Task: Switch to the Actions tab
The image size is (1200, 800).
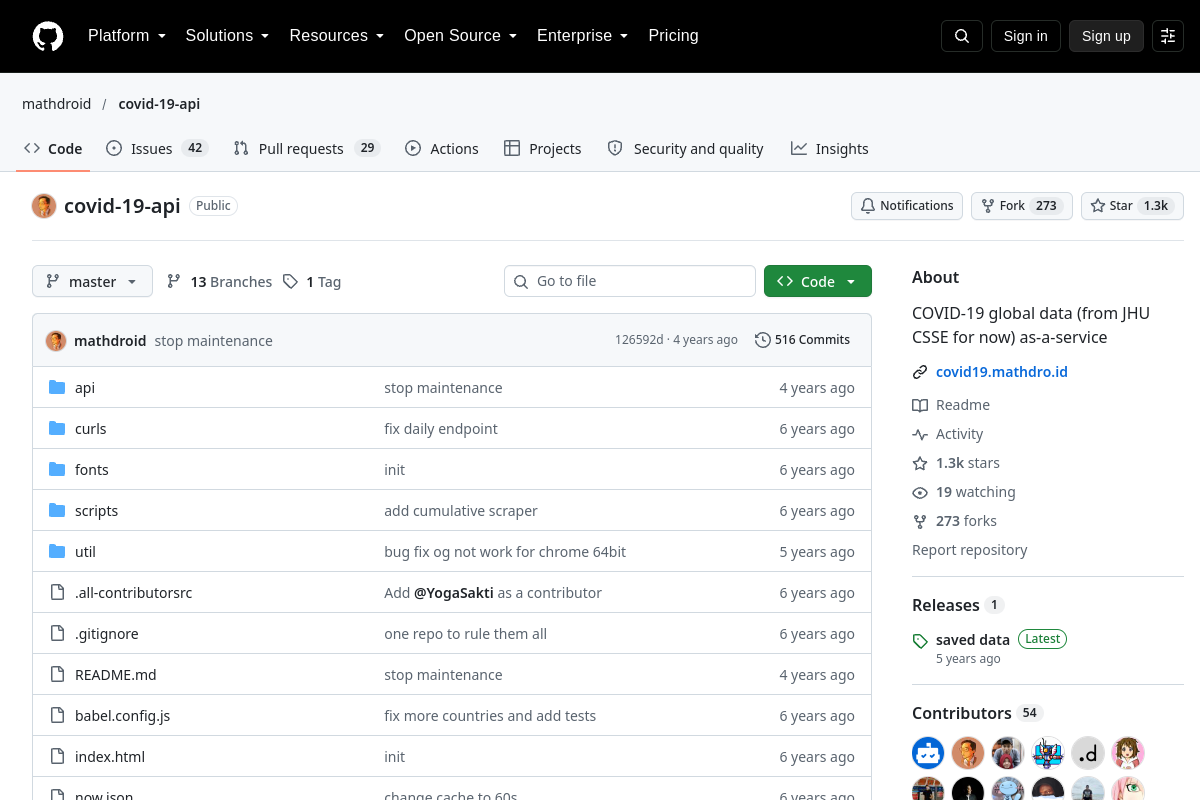Action: [x=442, y=148]
